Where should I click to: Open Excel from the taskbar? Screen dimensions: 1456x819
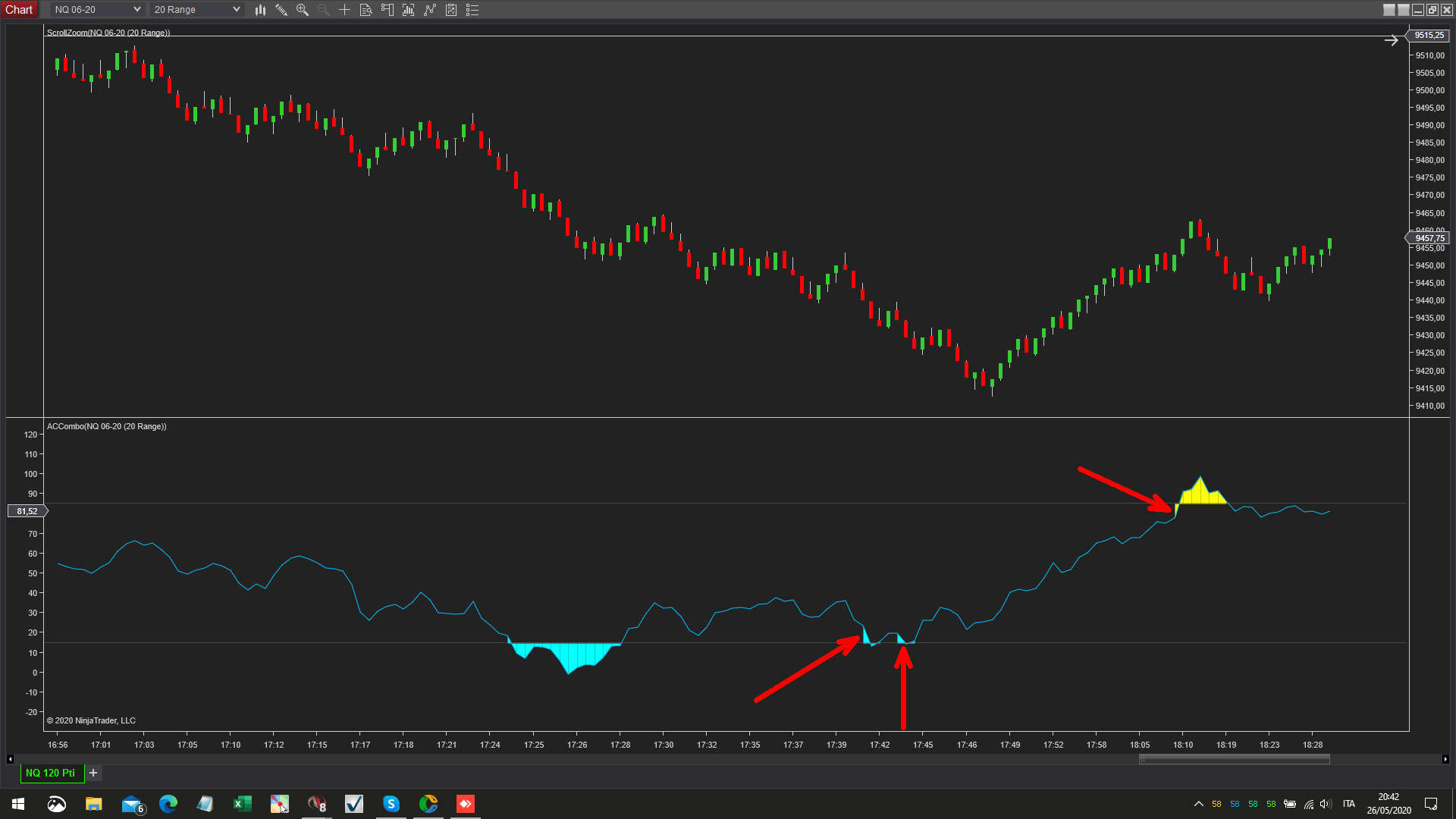(x=242, y=804)
